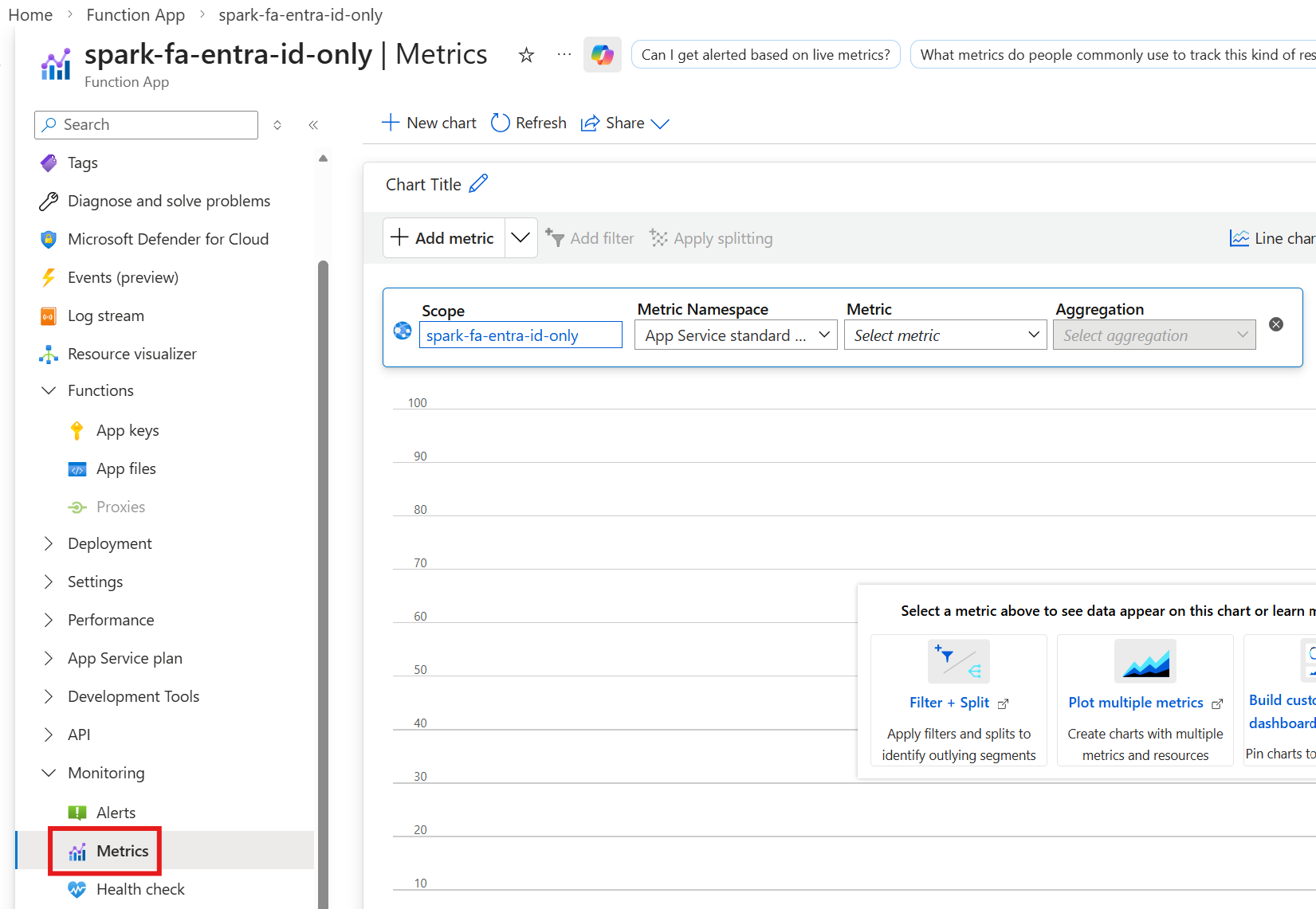Viewport: 1316px width, 909px height.
Task: Create a New chart
Action: (428, 123)
